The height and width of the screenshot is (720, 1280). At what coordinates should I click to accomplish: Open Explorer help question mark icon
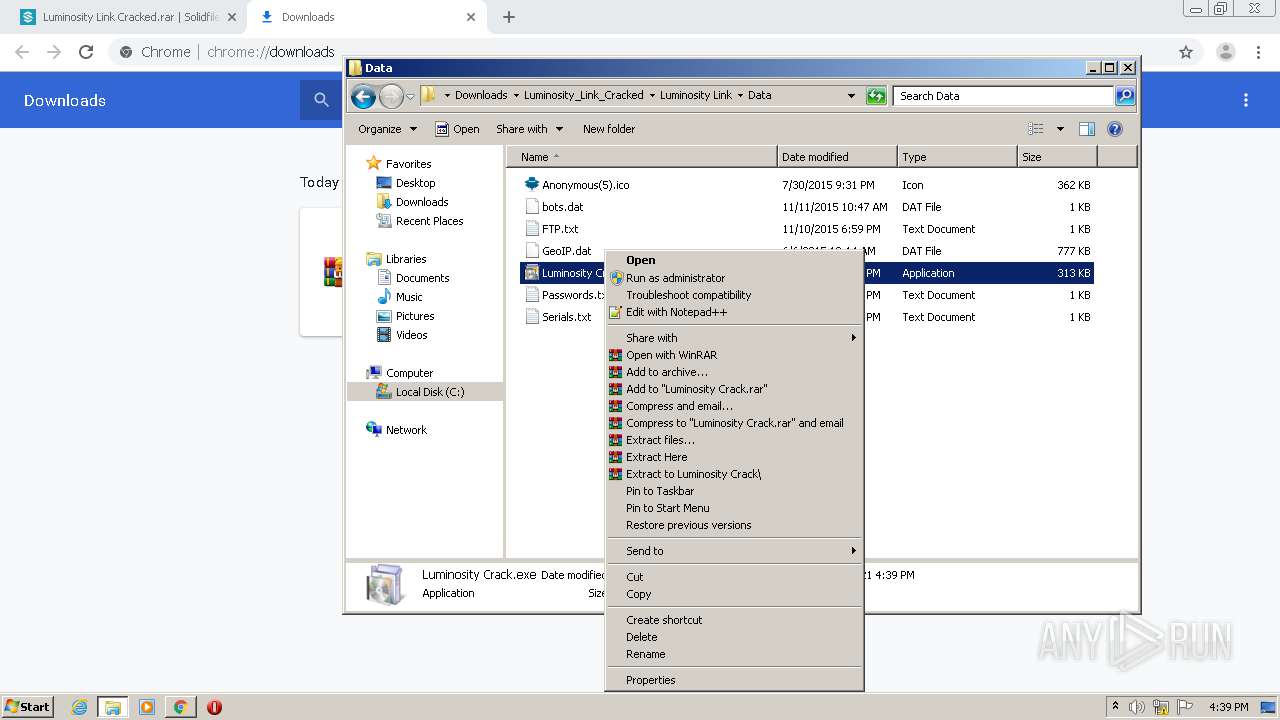[x=1115, y=129]
